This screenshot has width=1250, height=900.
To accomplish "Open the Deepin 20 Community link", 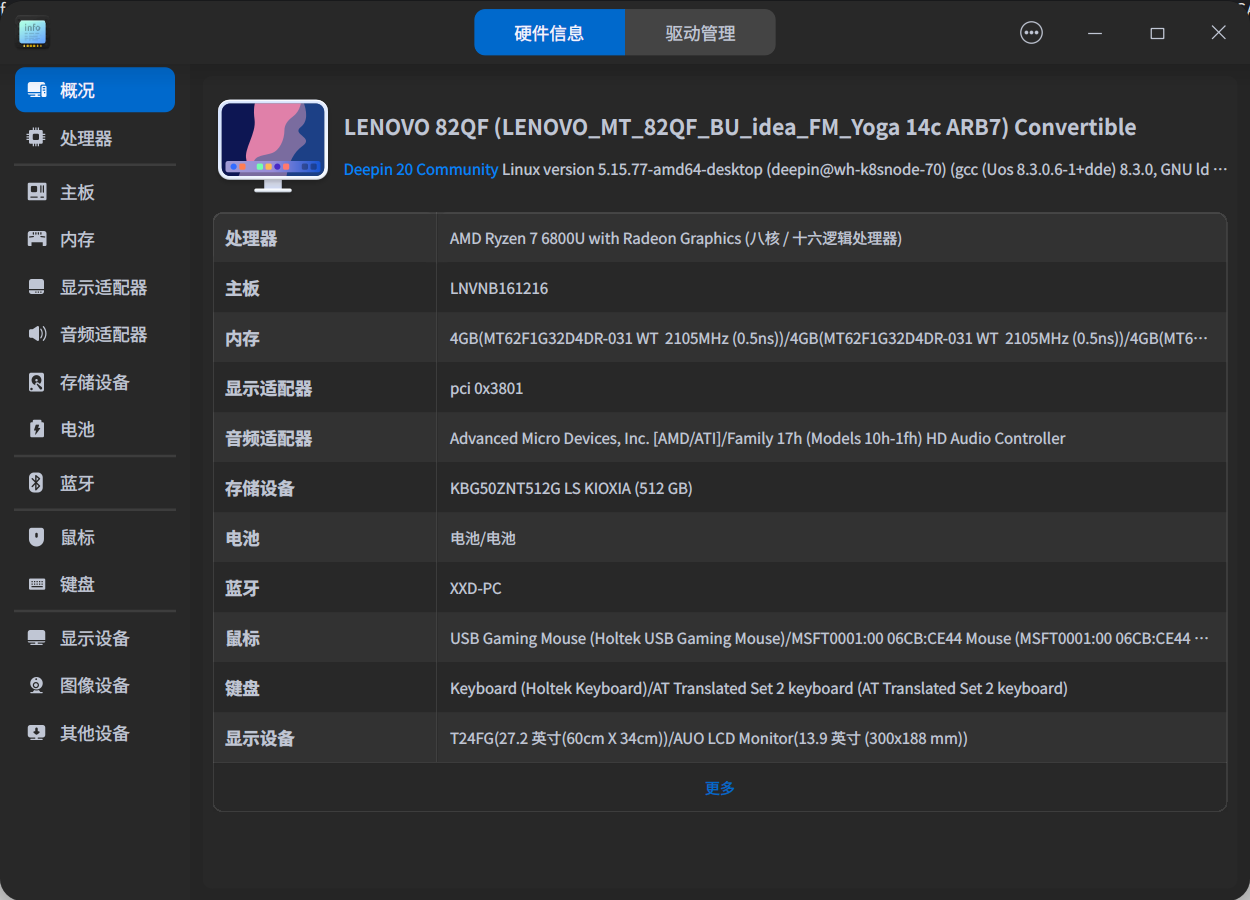I will (x=420, y=169).
